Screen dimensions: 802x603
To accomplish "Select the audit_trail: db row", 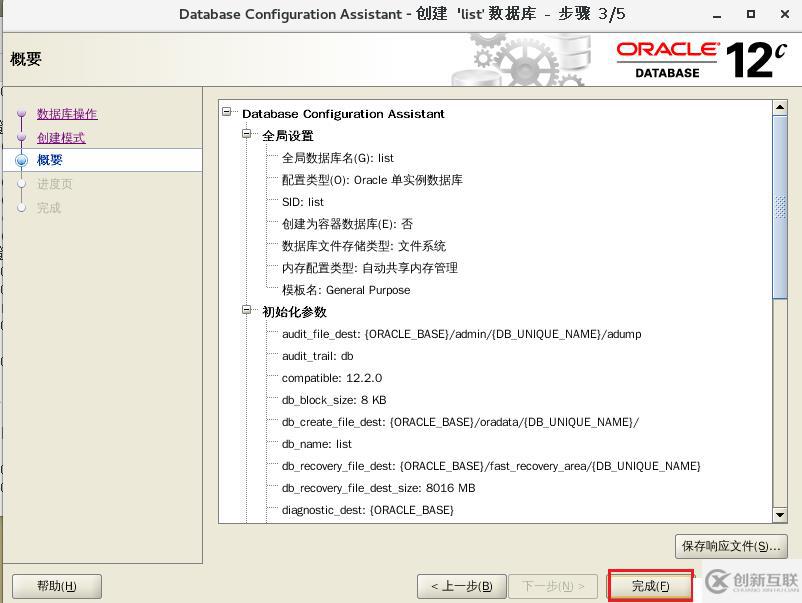I will tap(318, 356).
